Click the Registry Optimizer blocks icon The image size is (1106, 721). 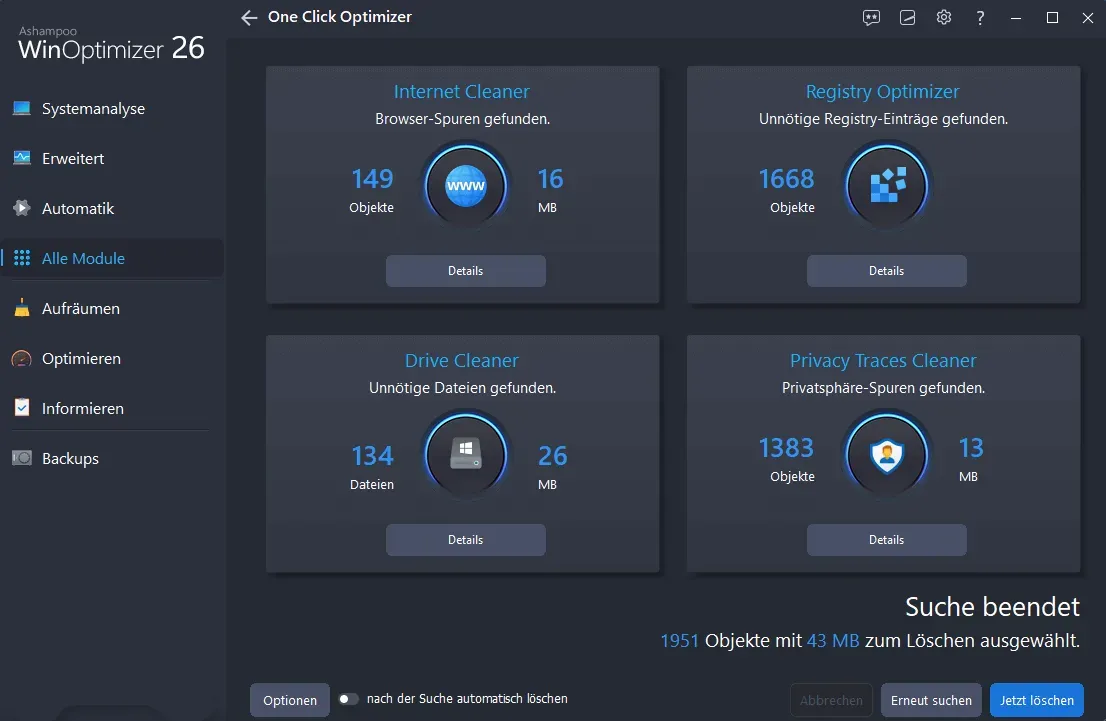click(887, 186)
